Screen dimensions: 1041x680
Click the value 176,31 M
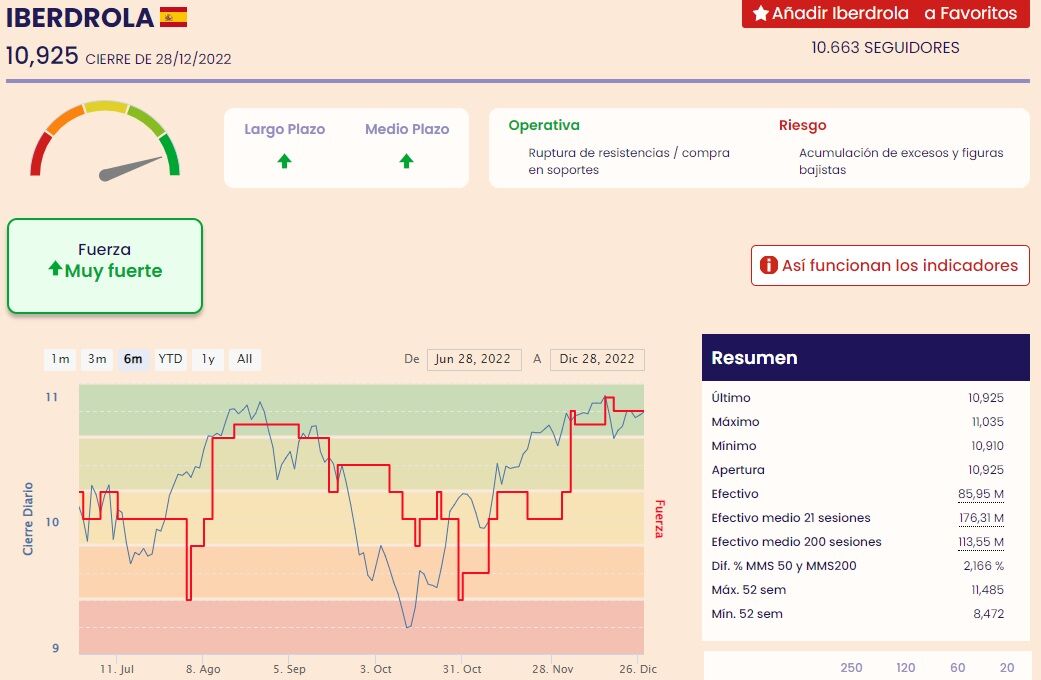click(981, 517)
